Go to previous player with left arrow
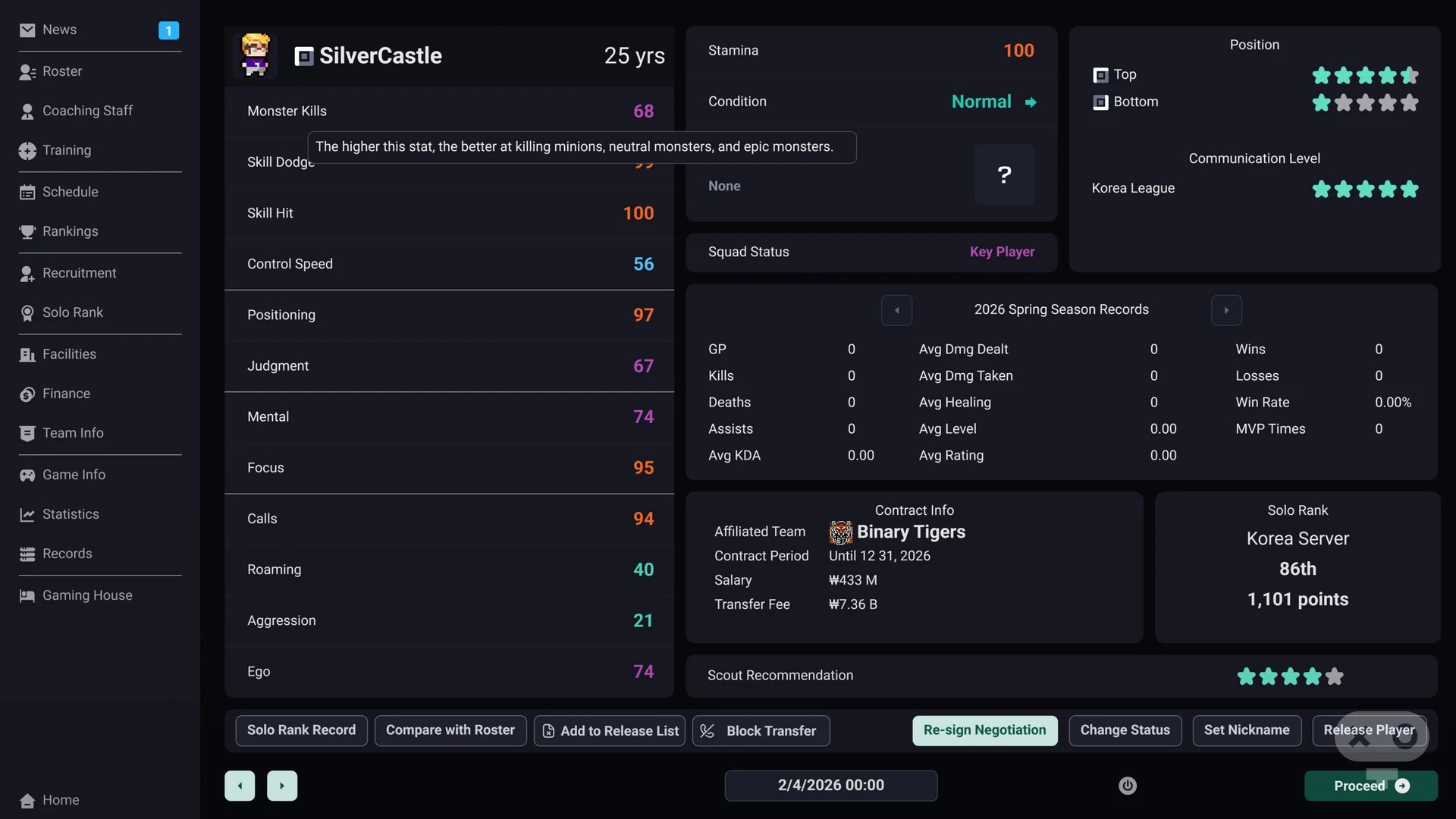 pyautogui.click(x=240, y=786)
